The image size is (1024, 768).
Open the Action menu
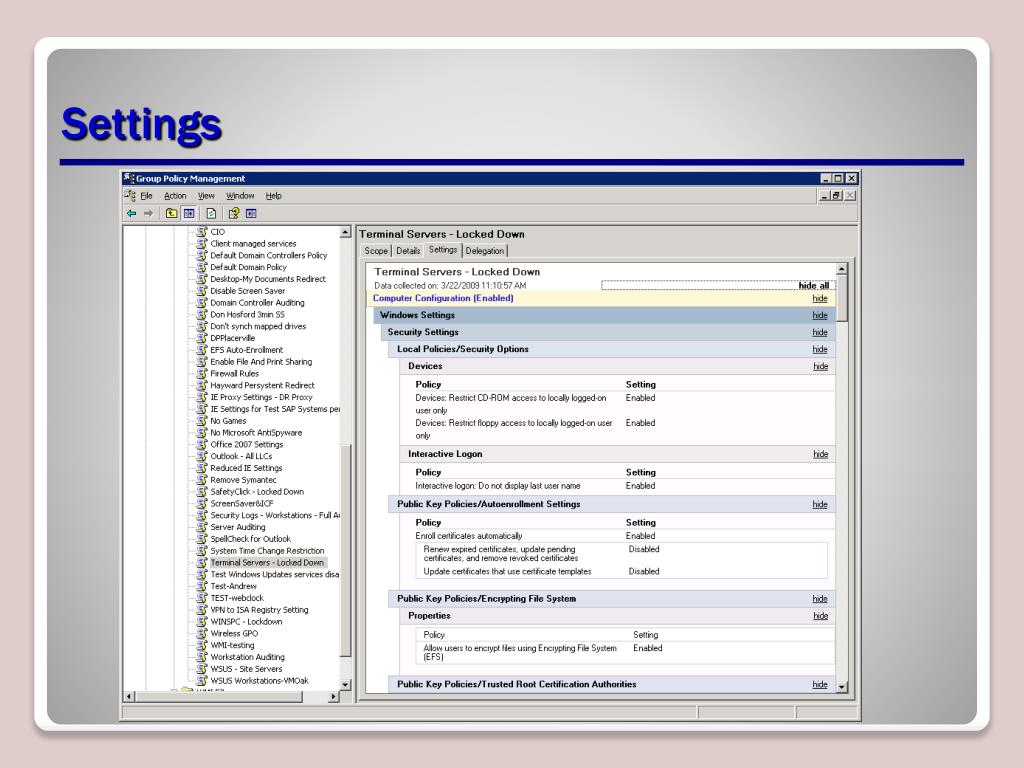click(x=175, y=196)
